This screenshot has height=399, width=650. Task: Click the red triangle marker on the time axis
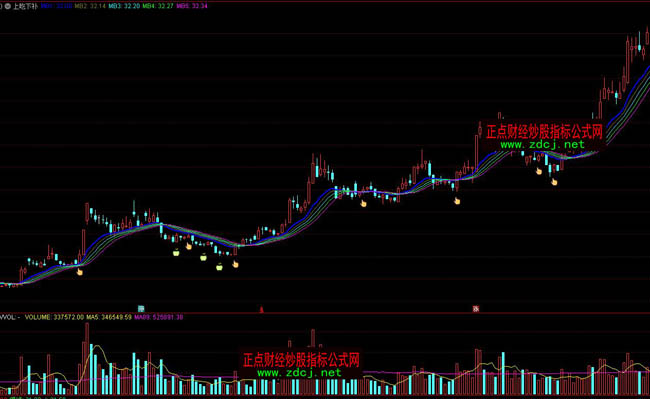pyautogui.click(x=261, y=309)
